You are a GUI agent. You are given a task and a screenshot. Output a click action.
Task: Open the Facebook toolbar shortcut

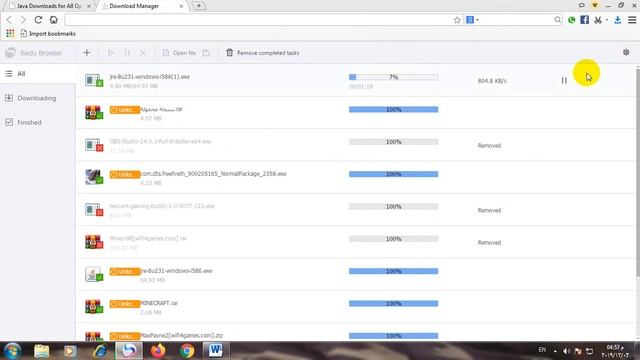(x=584, y=20)
